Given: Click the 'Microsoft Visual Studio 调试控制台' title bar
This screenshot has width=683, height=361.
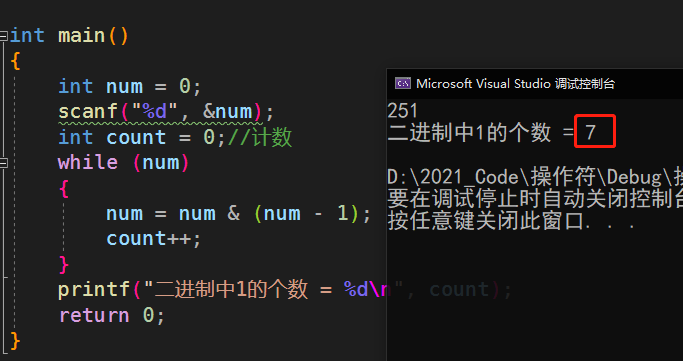Looking at the screenshot, I should [534, 83].
